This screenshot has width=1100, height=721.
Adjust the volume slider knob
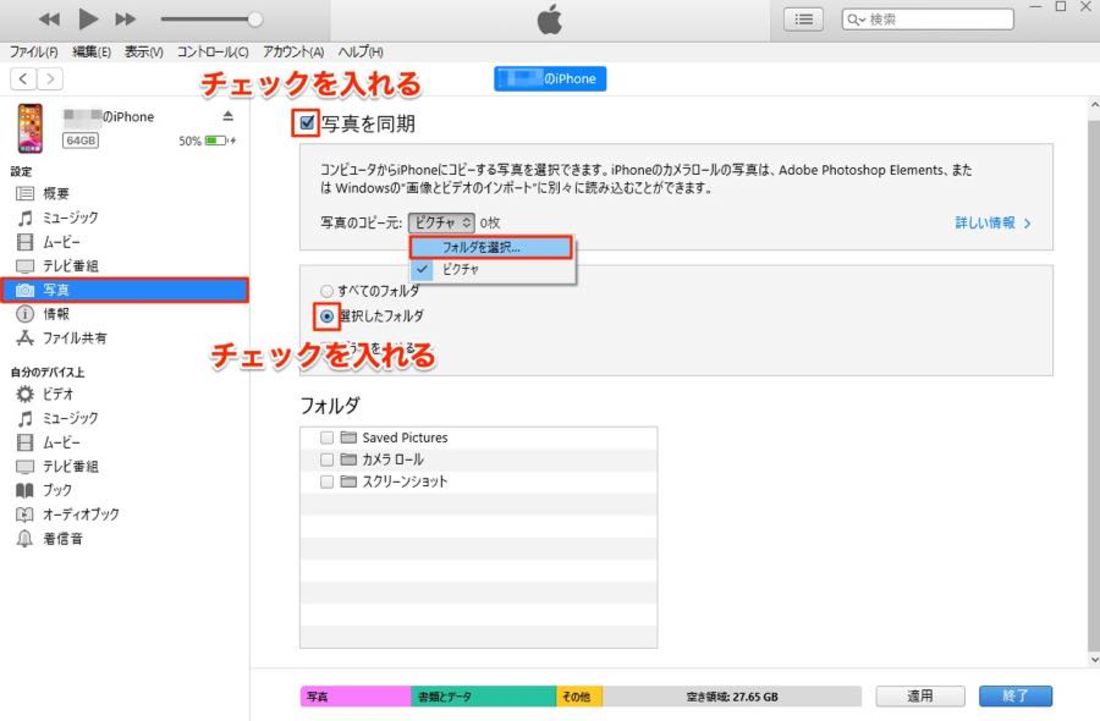tap(255, 19)
